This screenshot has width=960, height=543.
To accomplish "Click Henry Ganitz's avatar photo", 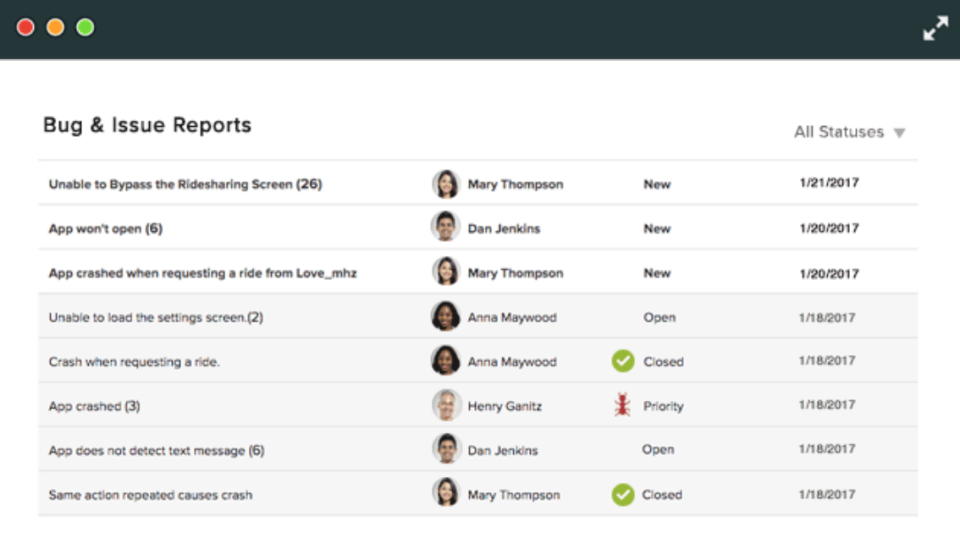I will click(x=445, y=405).
